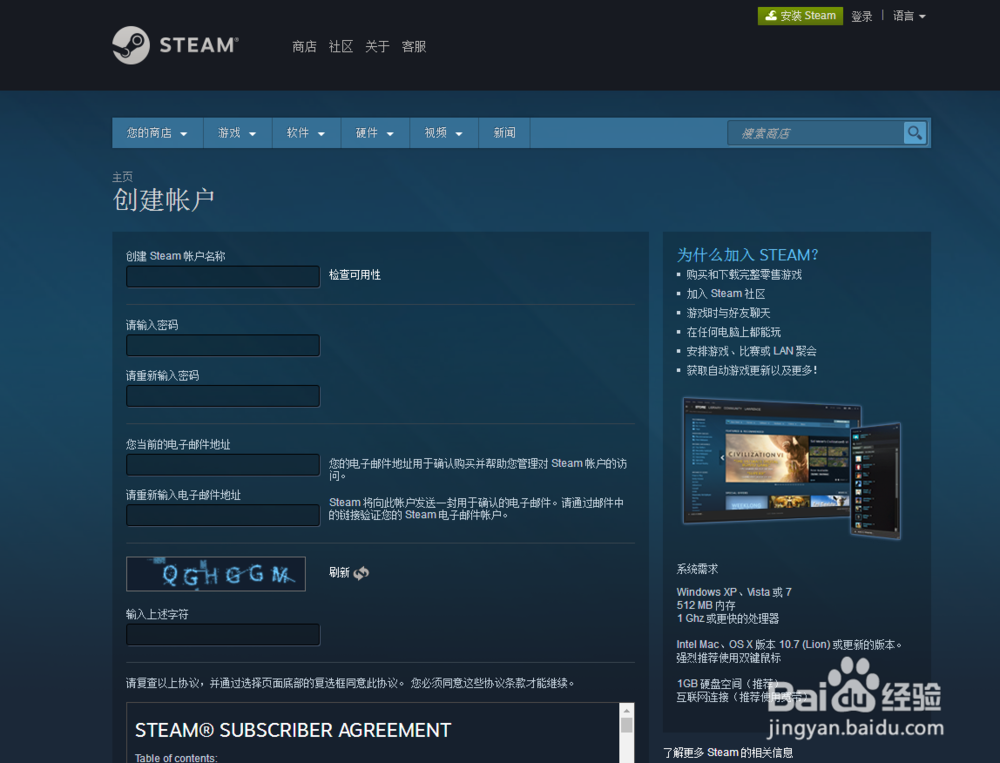Open the 商店 menu item
This screenshot has width=1000, height=763.
pos(304,47)
